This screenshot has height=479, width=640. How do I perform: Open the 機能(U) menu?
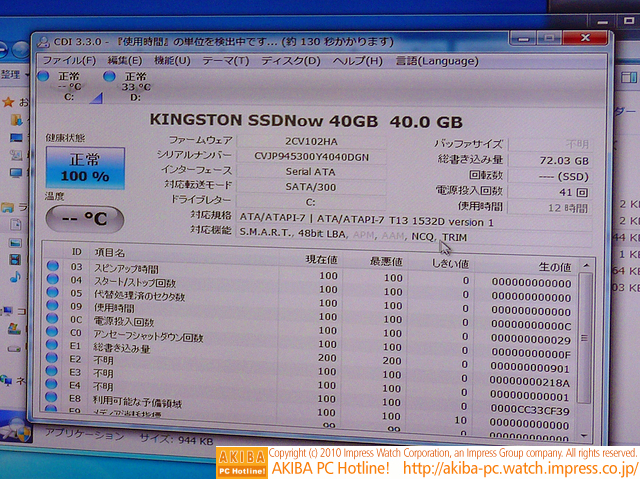(171, 60)
